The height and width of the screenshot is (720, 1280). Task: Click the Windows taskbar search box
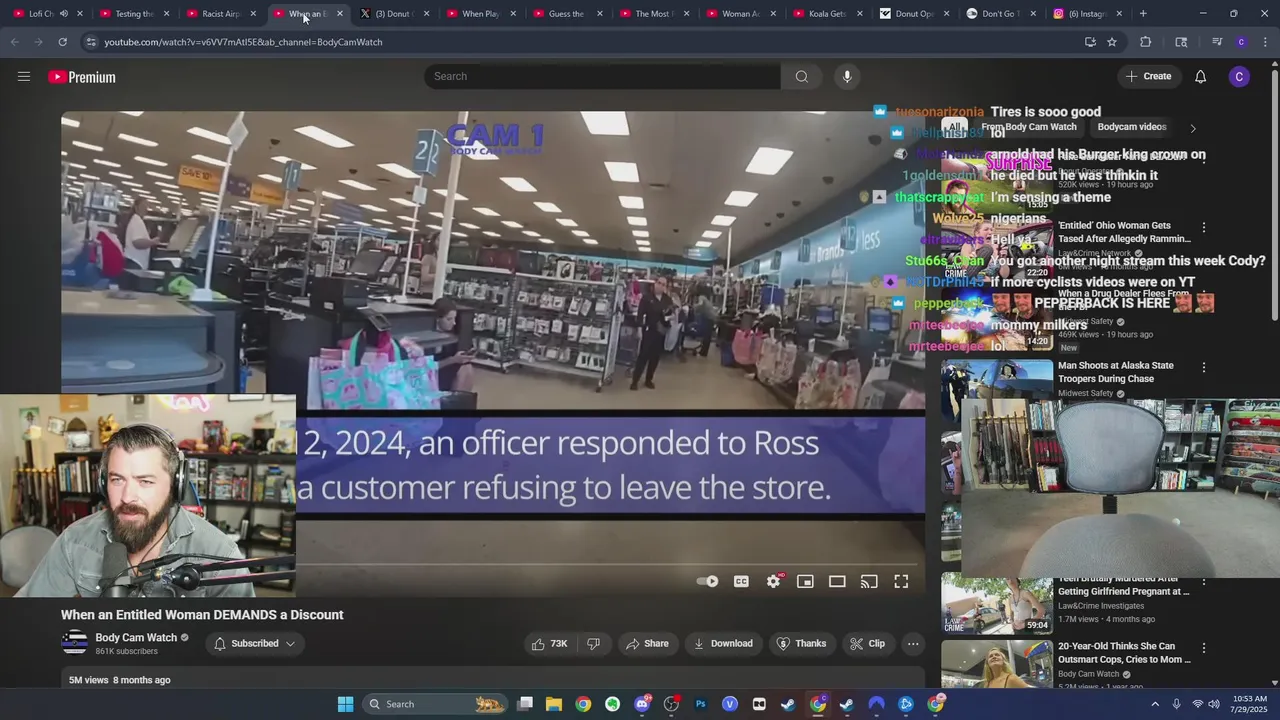click(433, 704)
